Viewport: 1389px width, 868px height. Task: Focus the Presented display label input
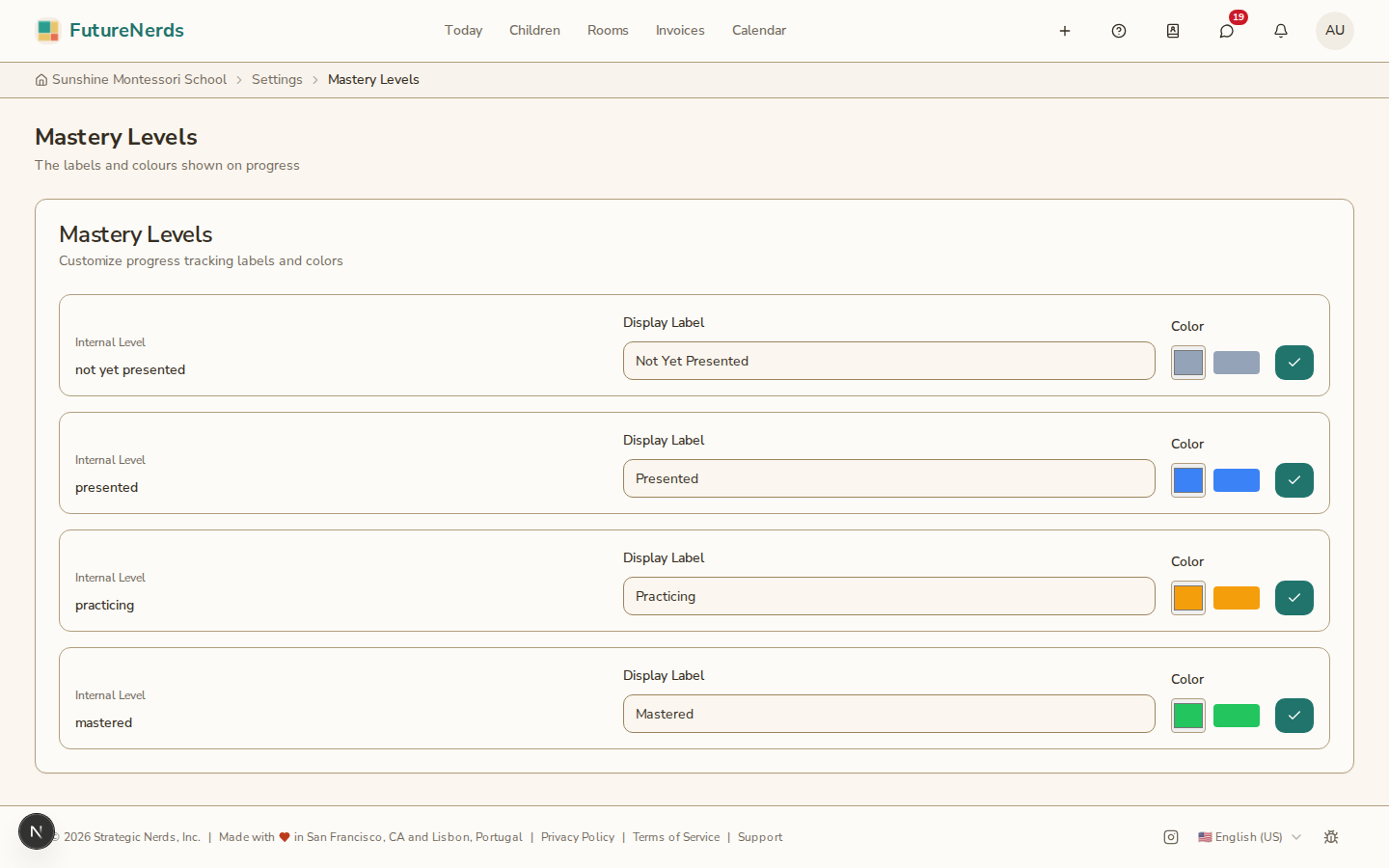pyautogui.click(x=889, y=478)
